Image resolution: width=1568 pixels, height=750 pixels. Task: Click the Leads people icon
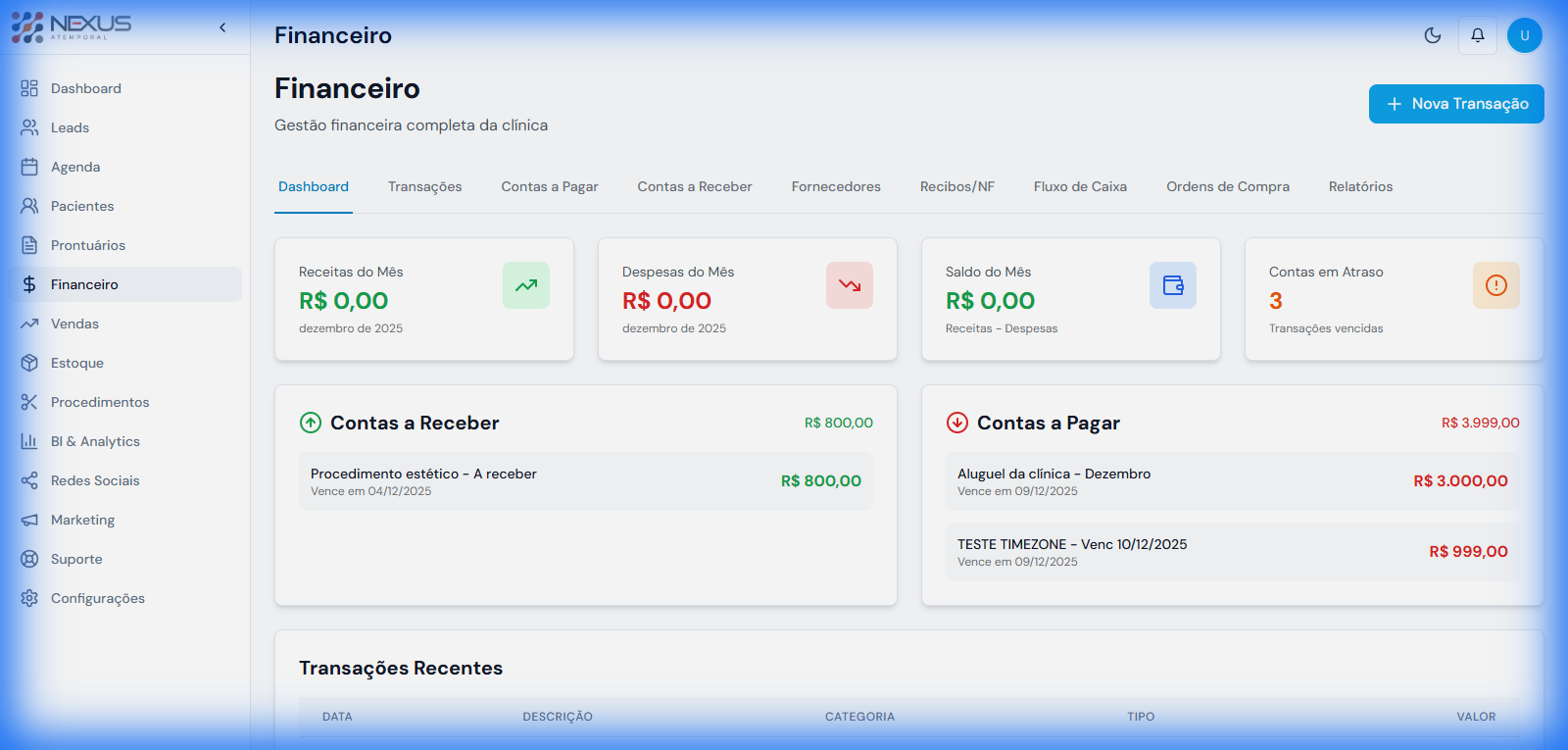tap(29, 127)
